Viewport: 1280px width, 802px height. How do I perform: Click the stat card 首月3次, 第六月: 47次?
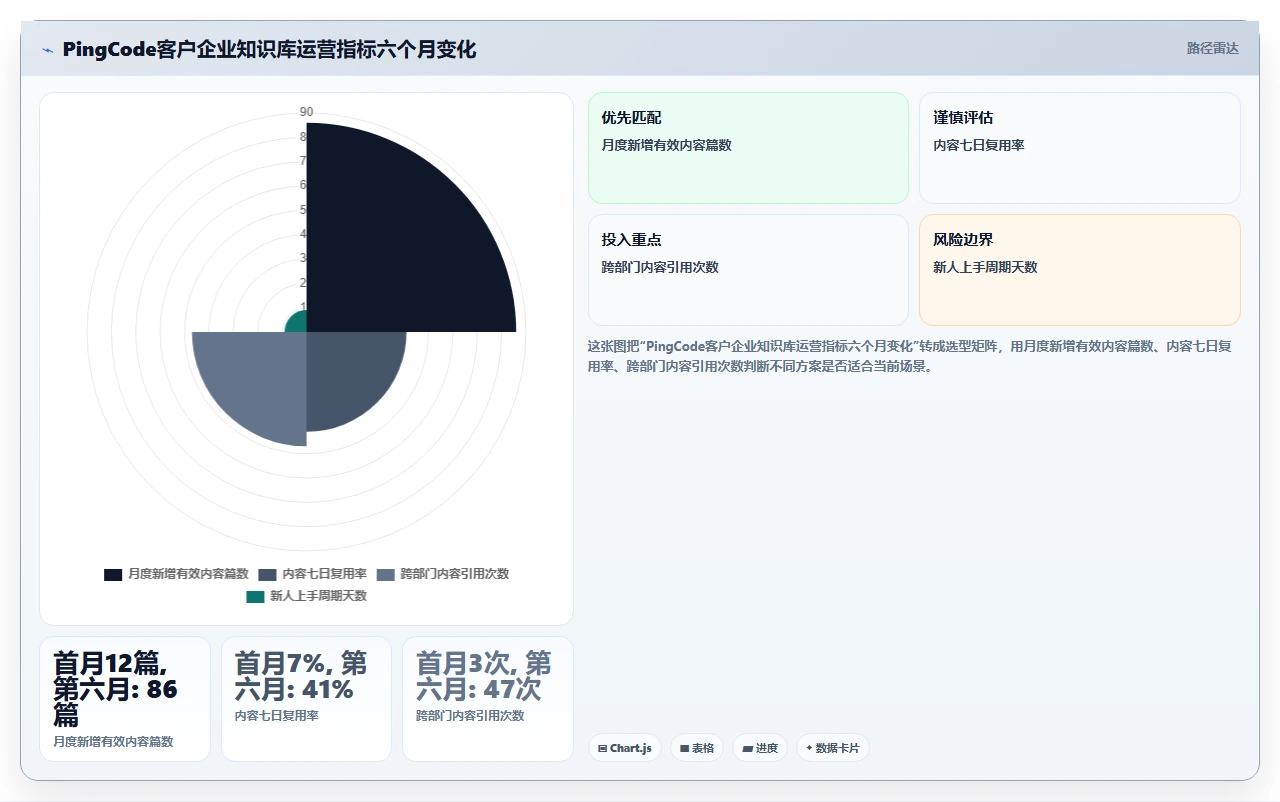[488, 699]
